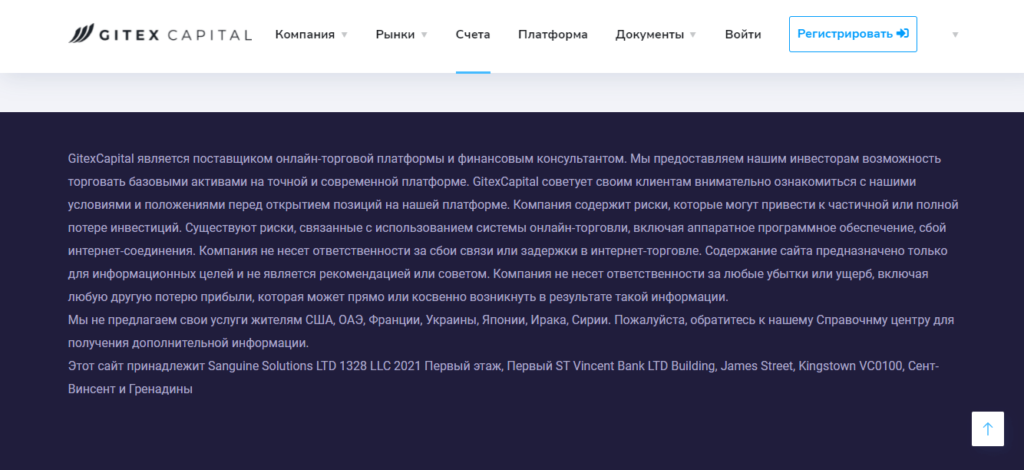
Task: Open the Платформа page
Action: pos(552,35)
